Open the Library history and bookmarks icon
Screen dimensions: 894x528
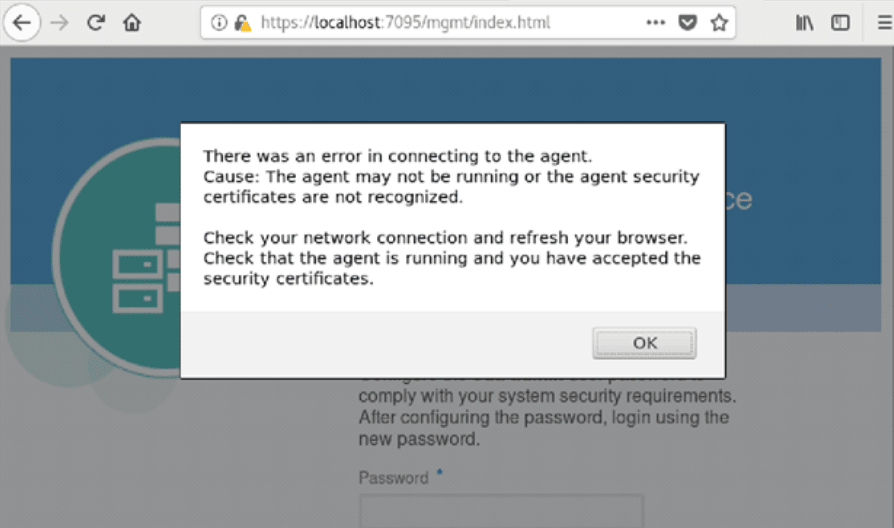coord(805,23)
